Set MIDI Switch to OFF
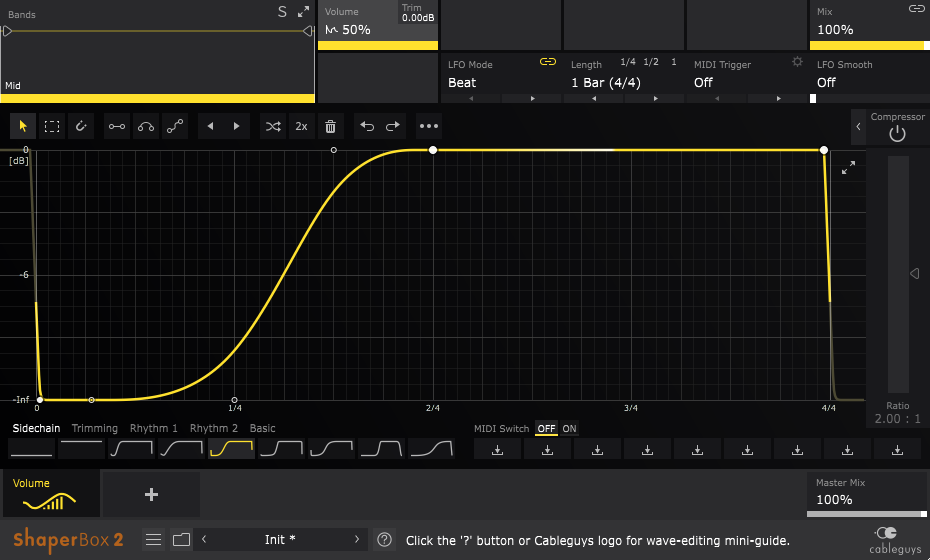Image resolution: width=930 pixels, height=560 pixels. [546, 428]
